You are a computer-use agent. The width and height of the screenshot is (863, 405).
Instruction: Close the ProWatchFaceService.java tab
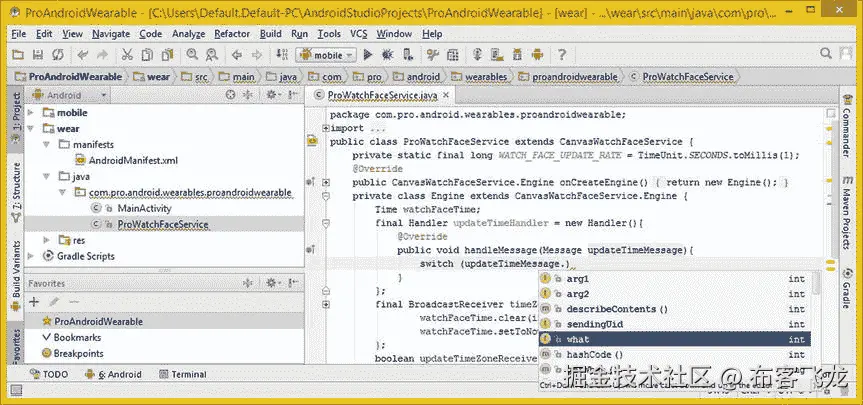point(446,95)
